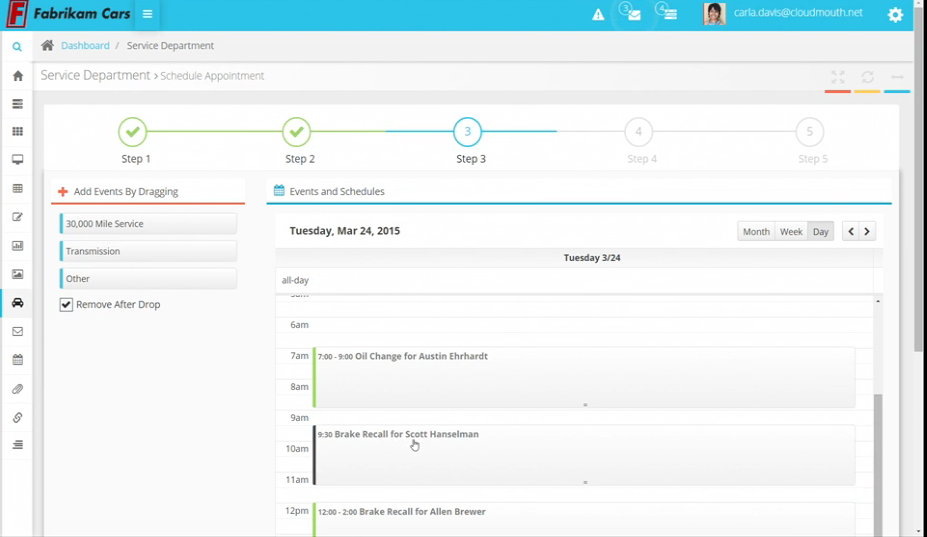This screenshot has width=927, height=537.
Task: Switch calendar to Month view
Action: (x=756, y=232)
